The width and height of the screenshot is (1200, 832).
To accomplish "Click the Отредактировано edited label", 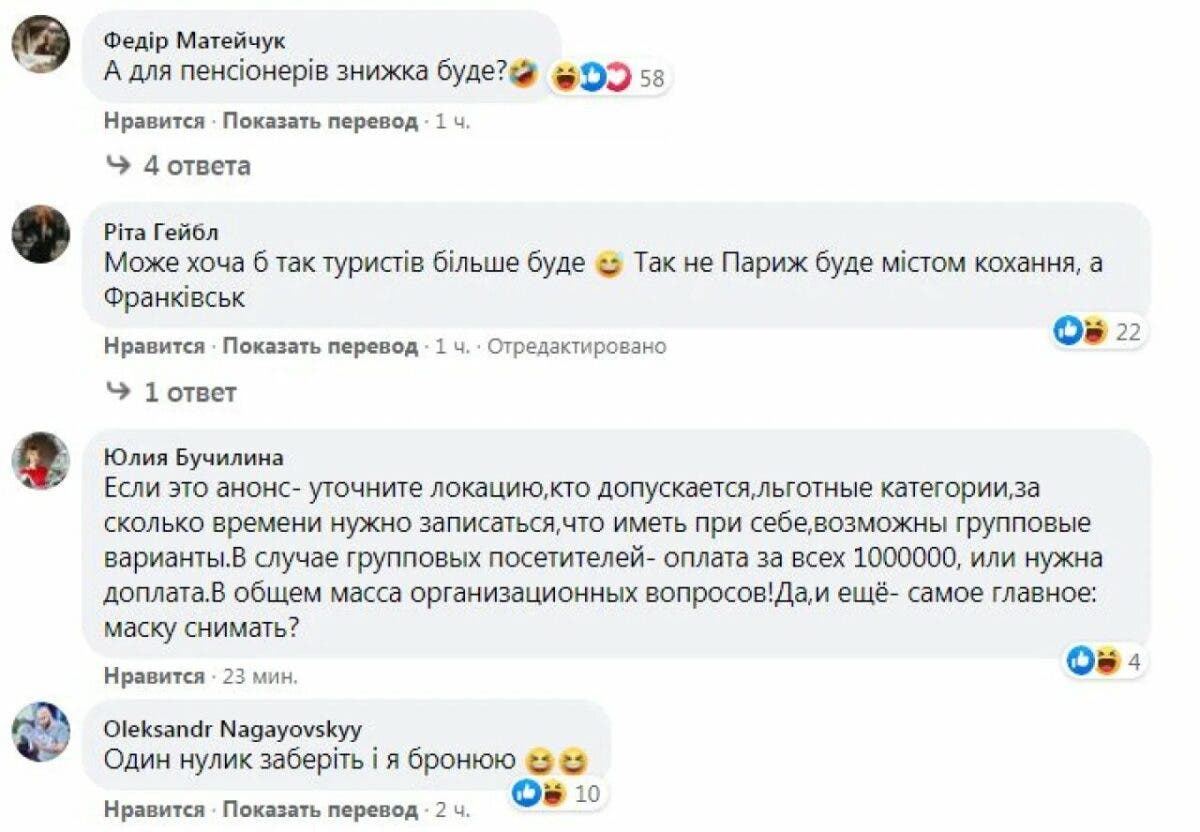I will tap(576, 346).
